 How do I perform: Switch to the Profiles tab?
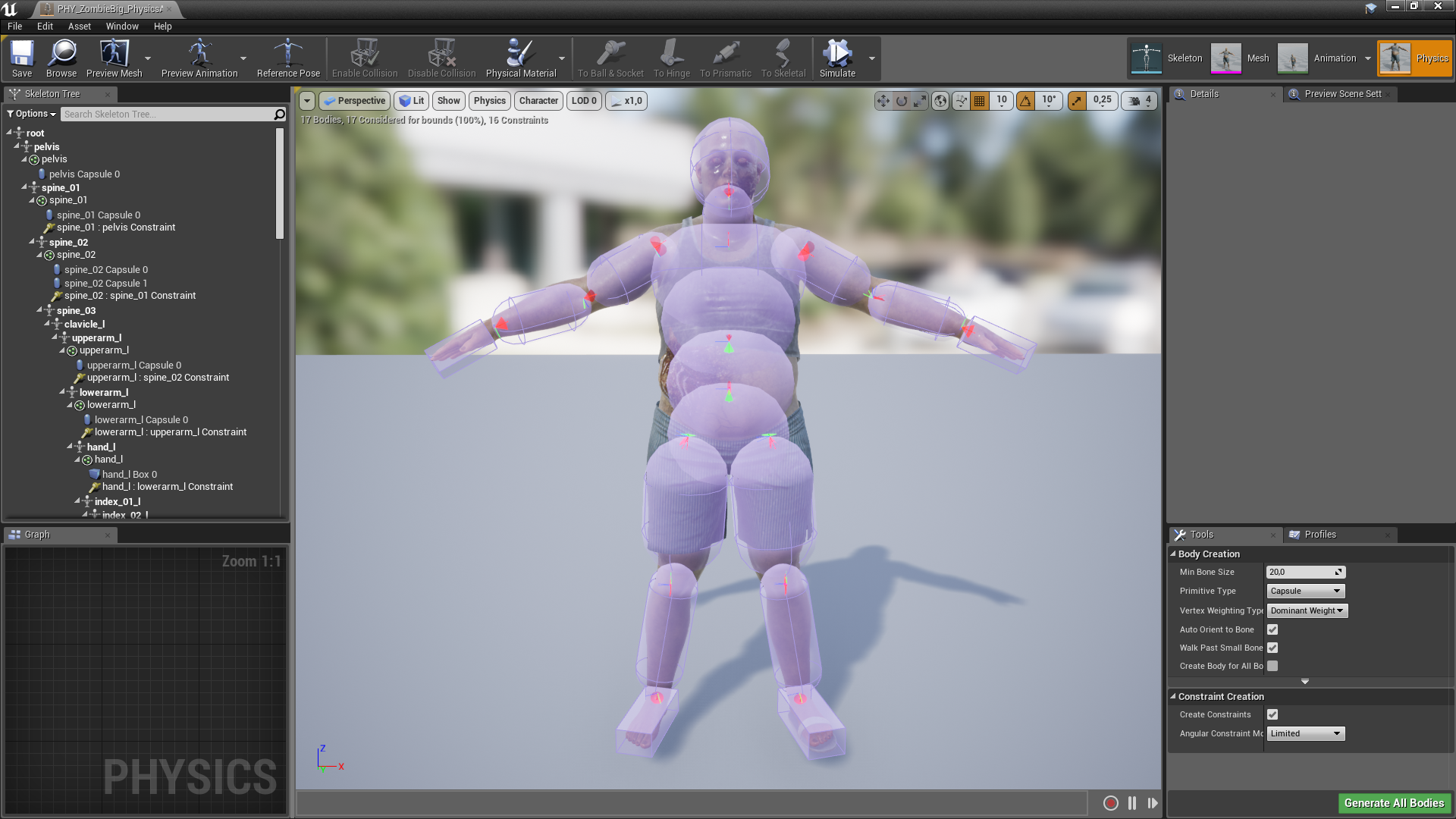click(x=1319, y=535)
